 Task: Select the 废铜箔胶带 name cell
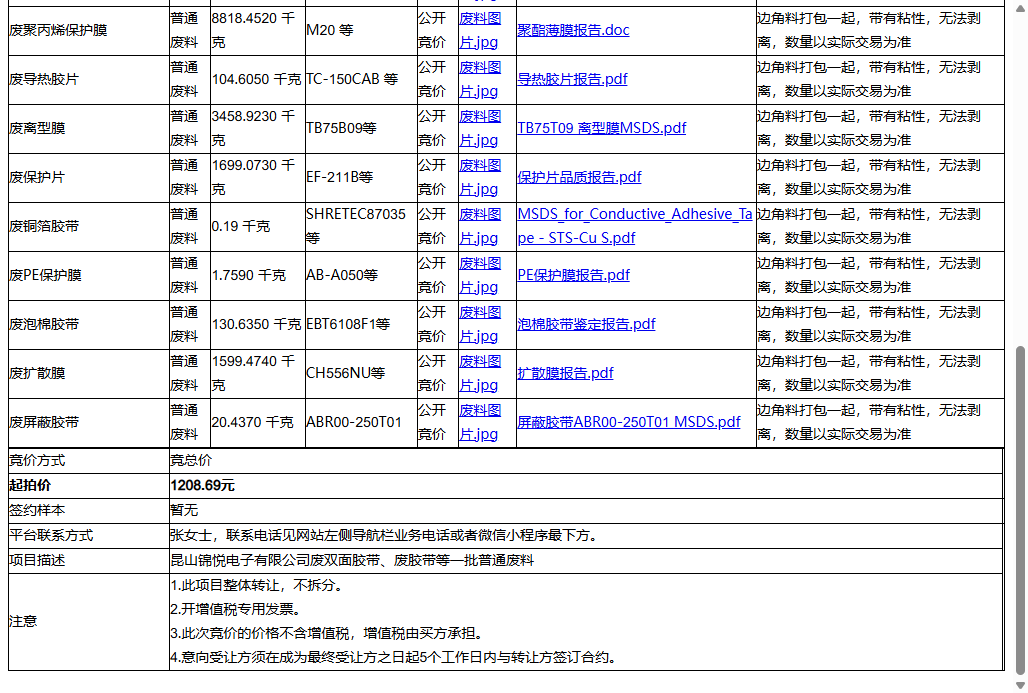(x=89, y=226)
